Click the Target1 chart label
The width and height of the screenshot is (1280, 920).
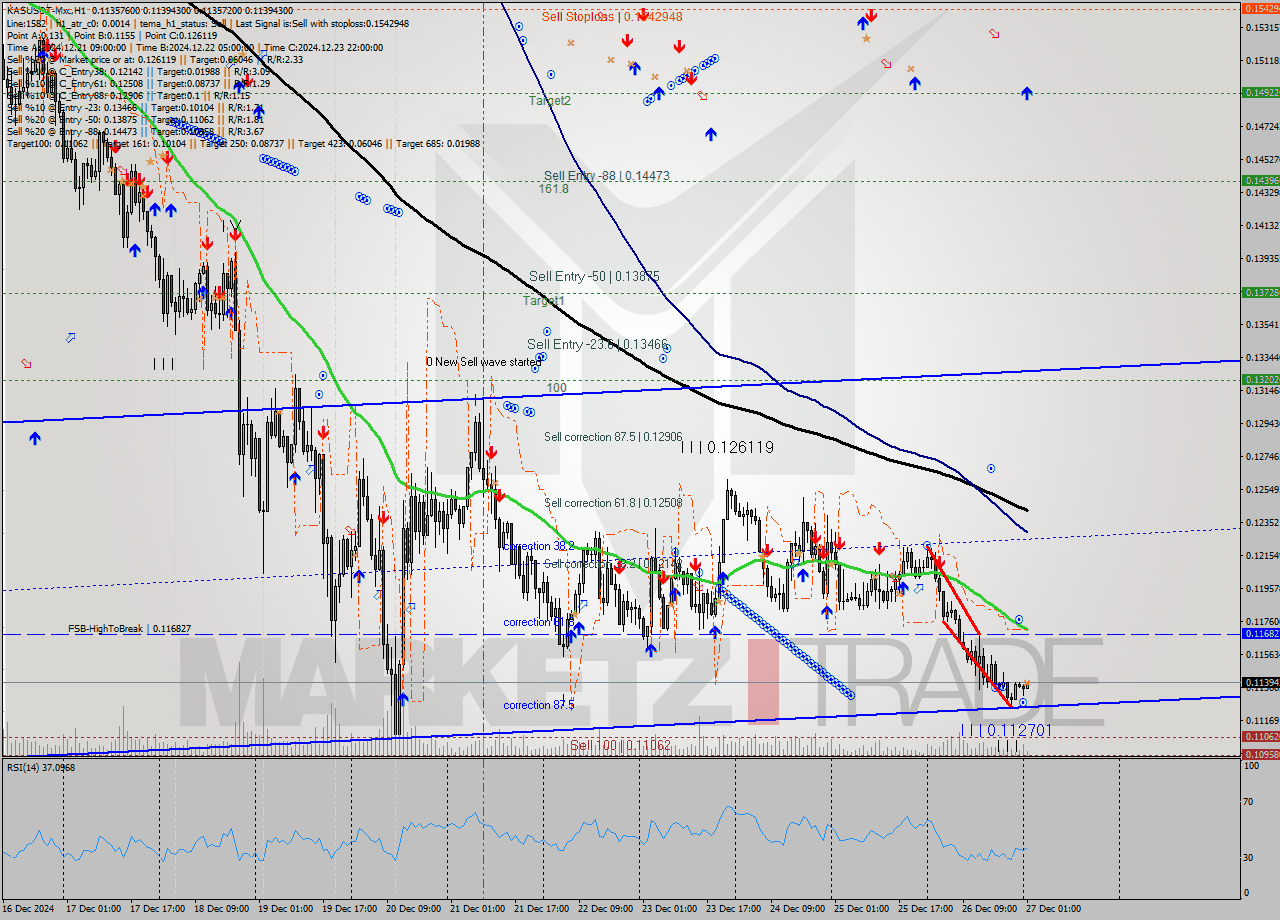[544, 300]
